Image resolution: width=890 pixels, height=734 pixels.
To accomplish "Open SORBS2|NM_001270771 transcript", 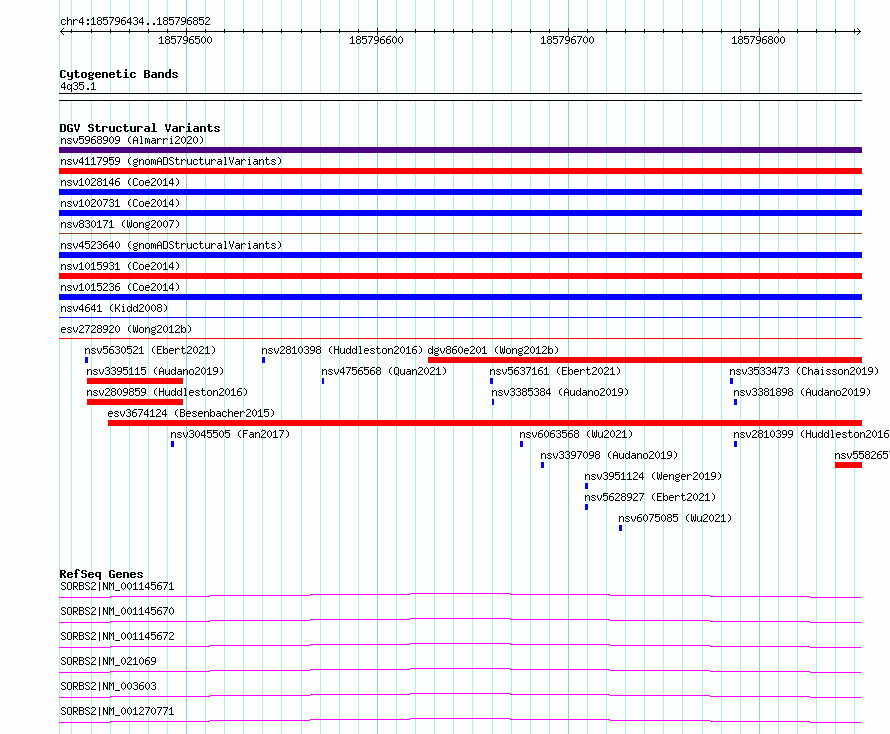I will (117, 711).
